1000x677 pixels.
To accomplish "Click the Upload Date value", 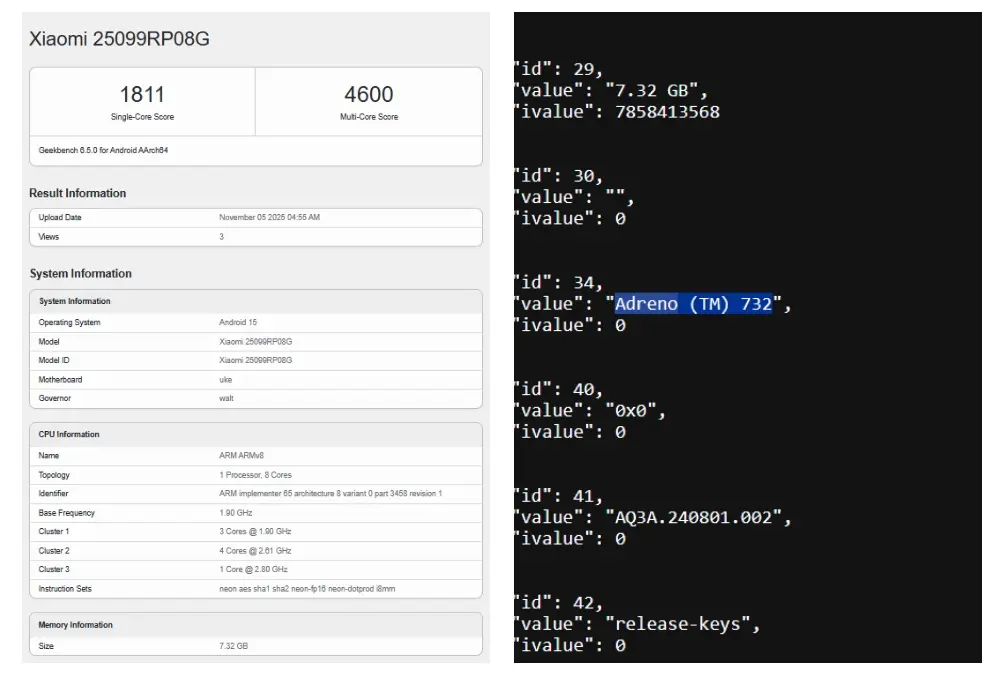I will [x=269, y=217].
